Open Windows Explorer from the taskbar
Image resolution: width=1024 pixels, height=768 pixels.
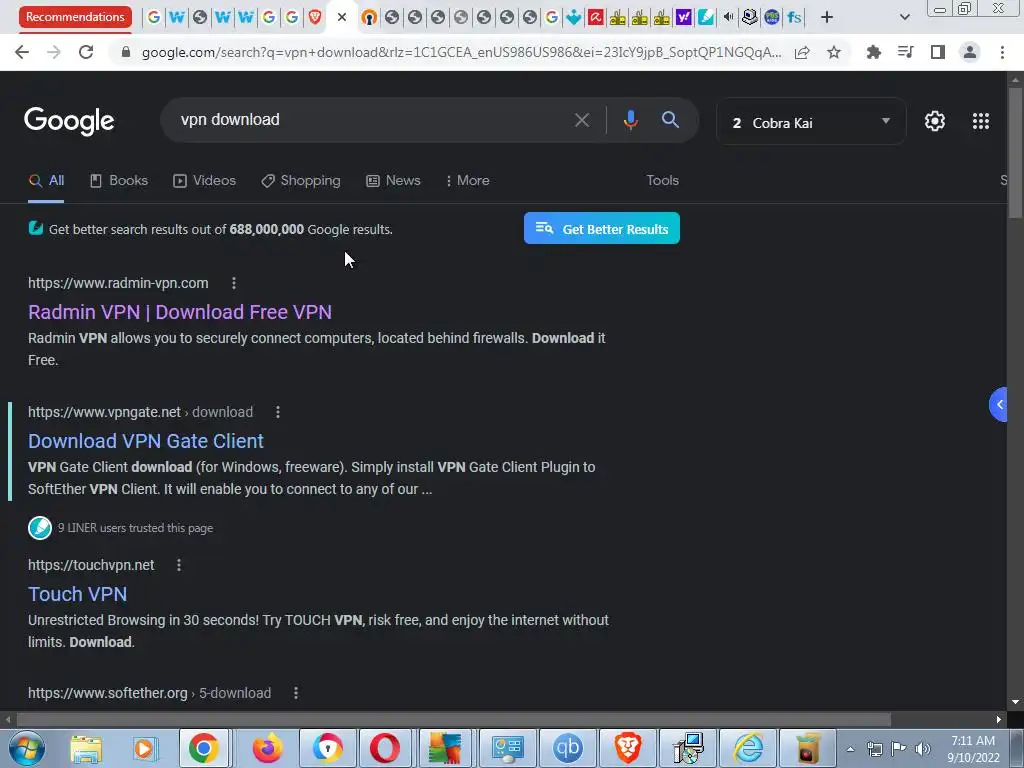86,748
